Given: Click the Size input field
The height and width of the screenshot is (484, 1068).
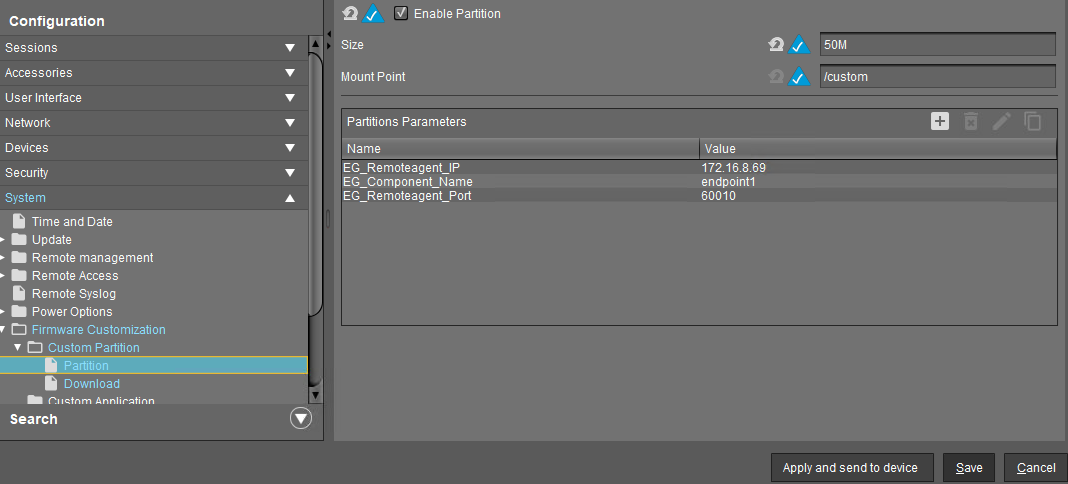Looking at the screenshot, I should click(938, 45).
